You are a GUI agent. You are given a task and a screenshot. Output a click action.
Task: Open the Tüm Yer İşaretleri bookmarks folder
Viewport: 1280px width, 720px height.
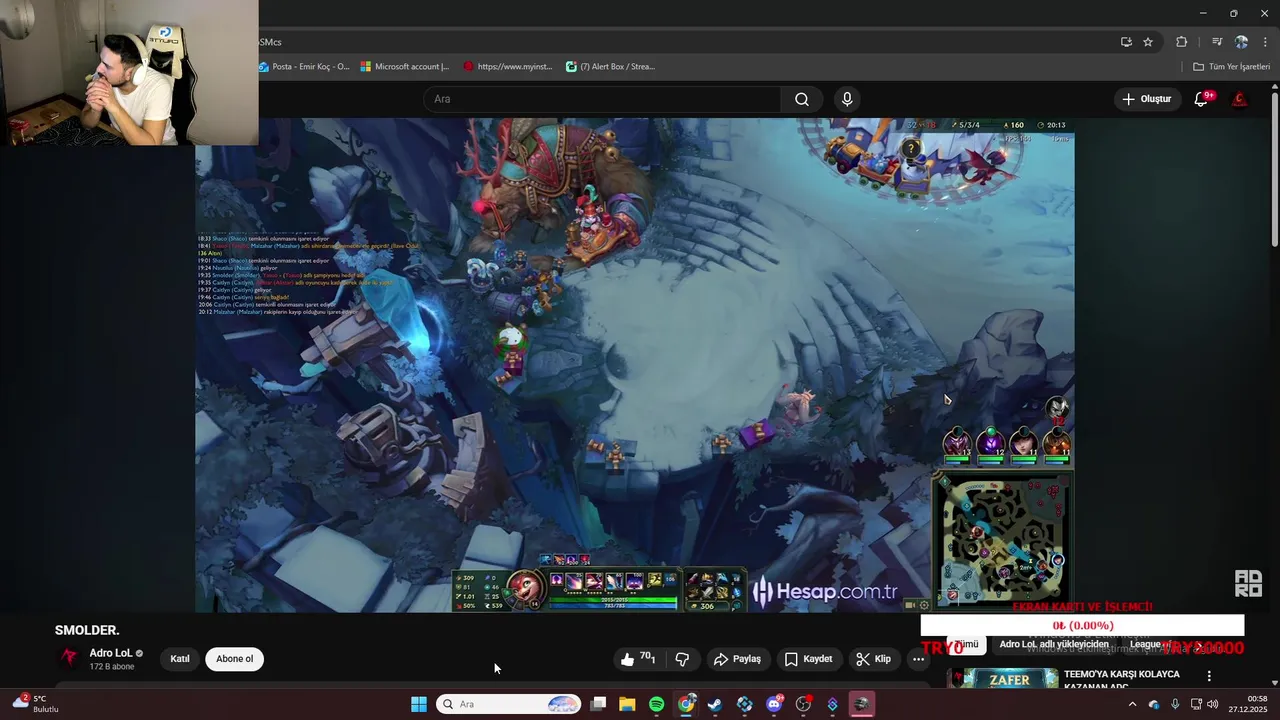click(x=1232, y=67)
